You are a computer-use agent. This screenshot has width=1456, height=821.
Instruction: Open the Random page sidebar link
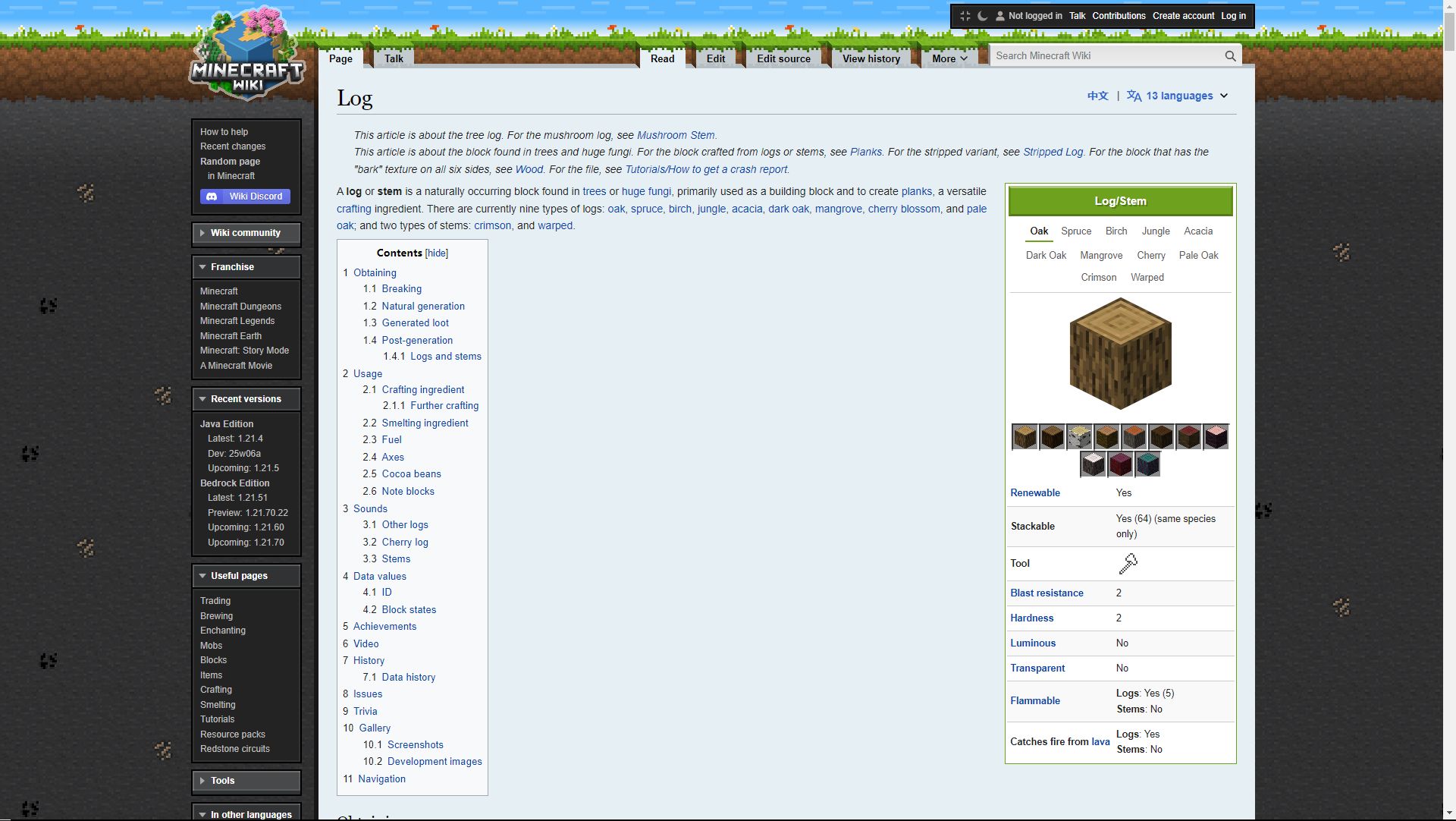click(230, 162)
